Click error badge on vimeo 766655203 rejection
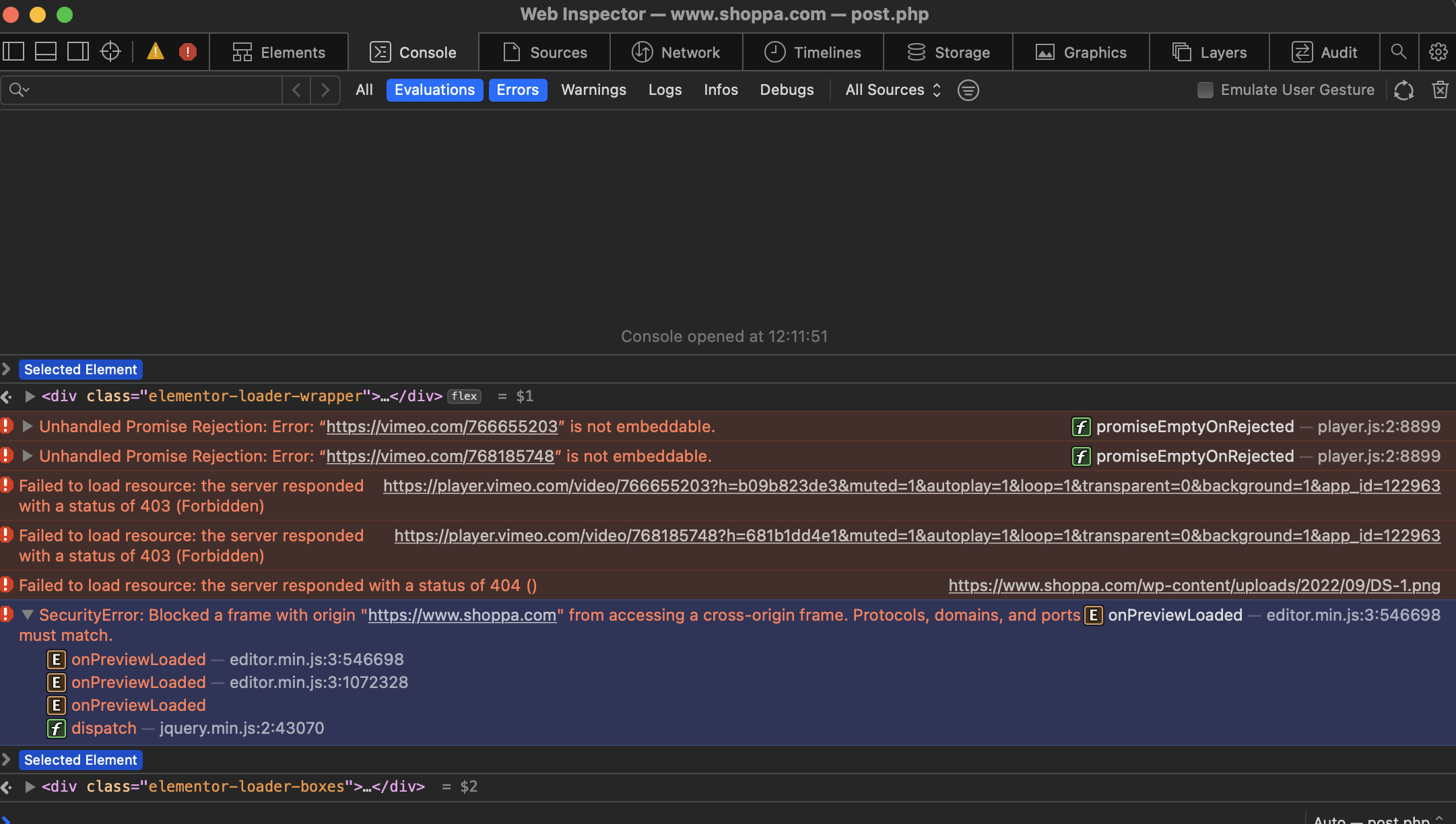The image size is (1456, 824). tap(7, 426)
